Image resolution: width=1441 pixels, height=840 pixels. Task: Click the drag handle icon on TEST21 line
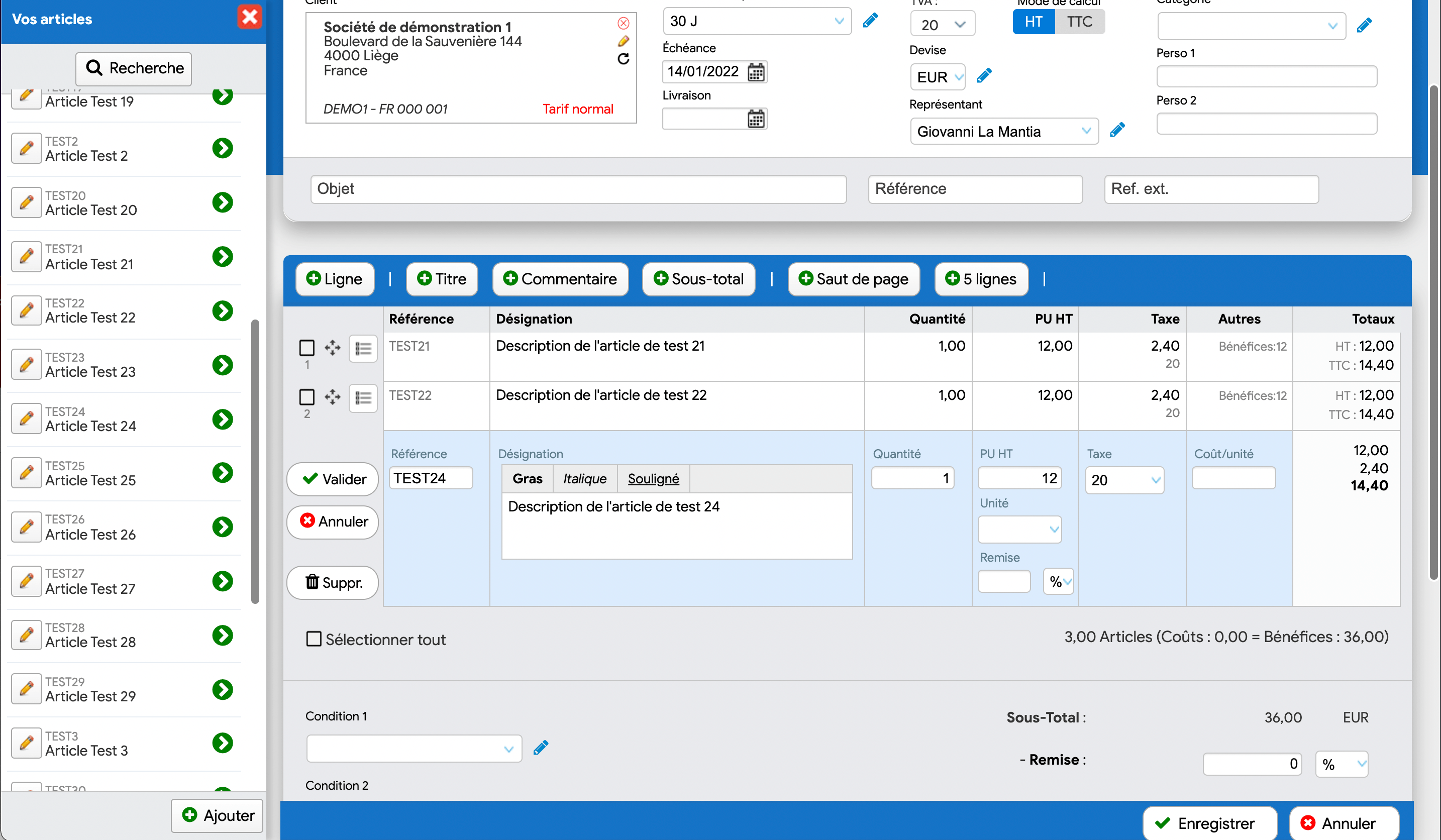[x=333, y=347]
